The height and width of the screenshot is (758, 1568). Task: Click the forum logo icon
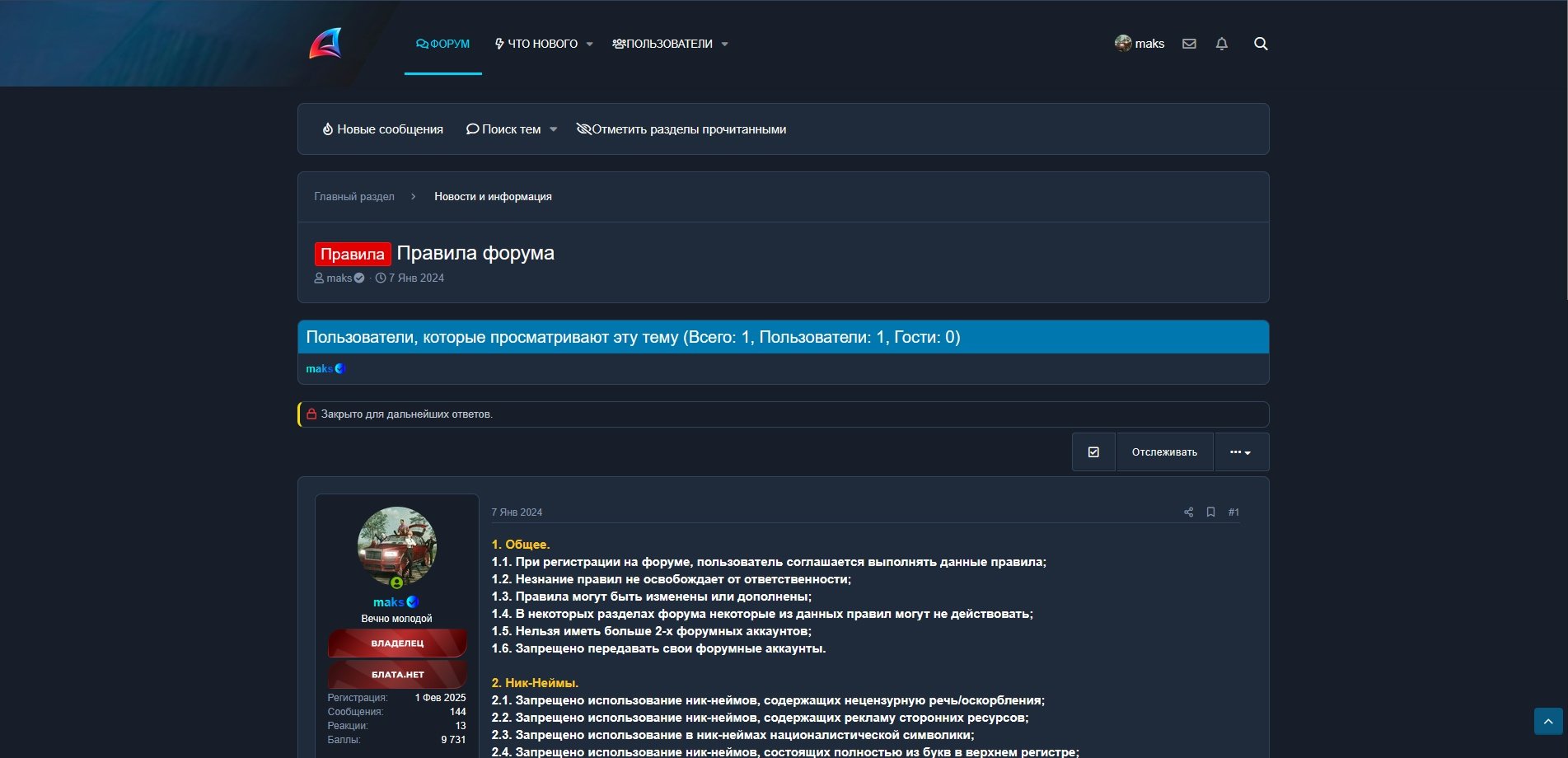[325, 44]
